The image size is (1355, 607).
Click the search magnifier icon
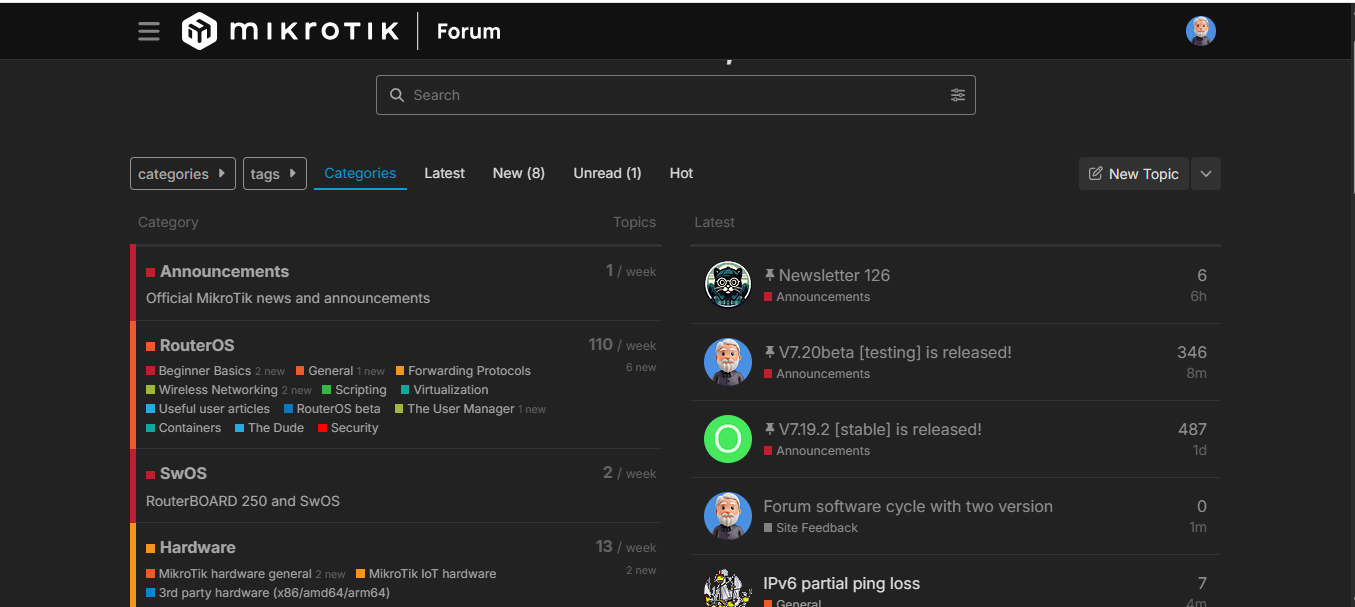[397, 95]
